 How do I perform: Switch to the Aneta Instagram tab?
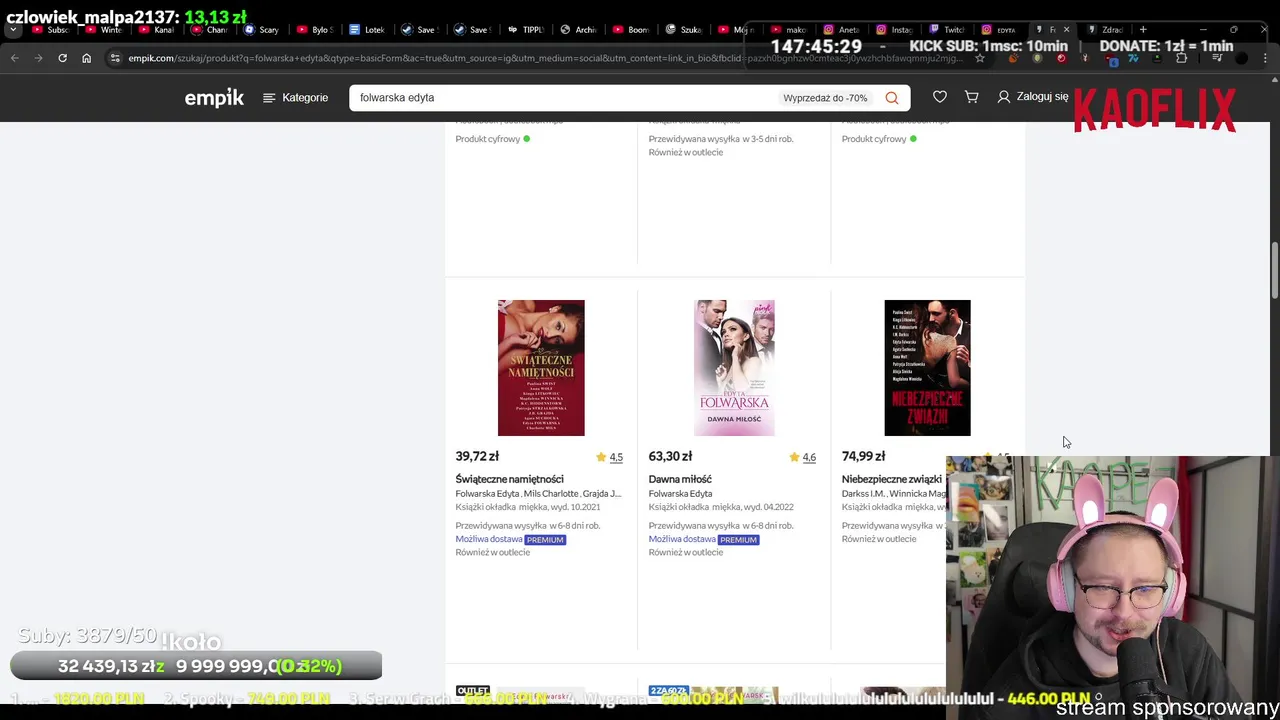pyautogui.click(x=842, y=30)
